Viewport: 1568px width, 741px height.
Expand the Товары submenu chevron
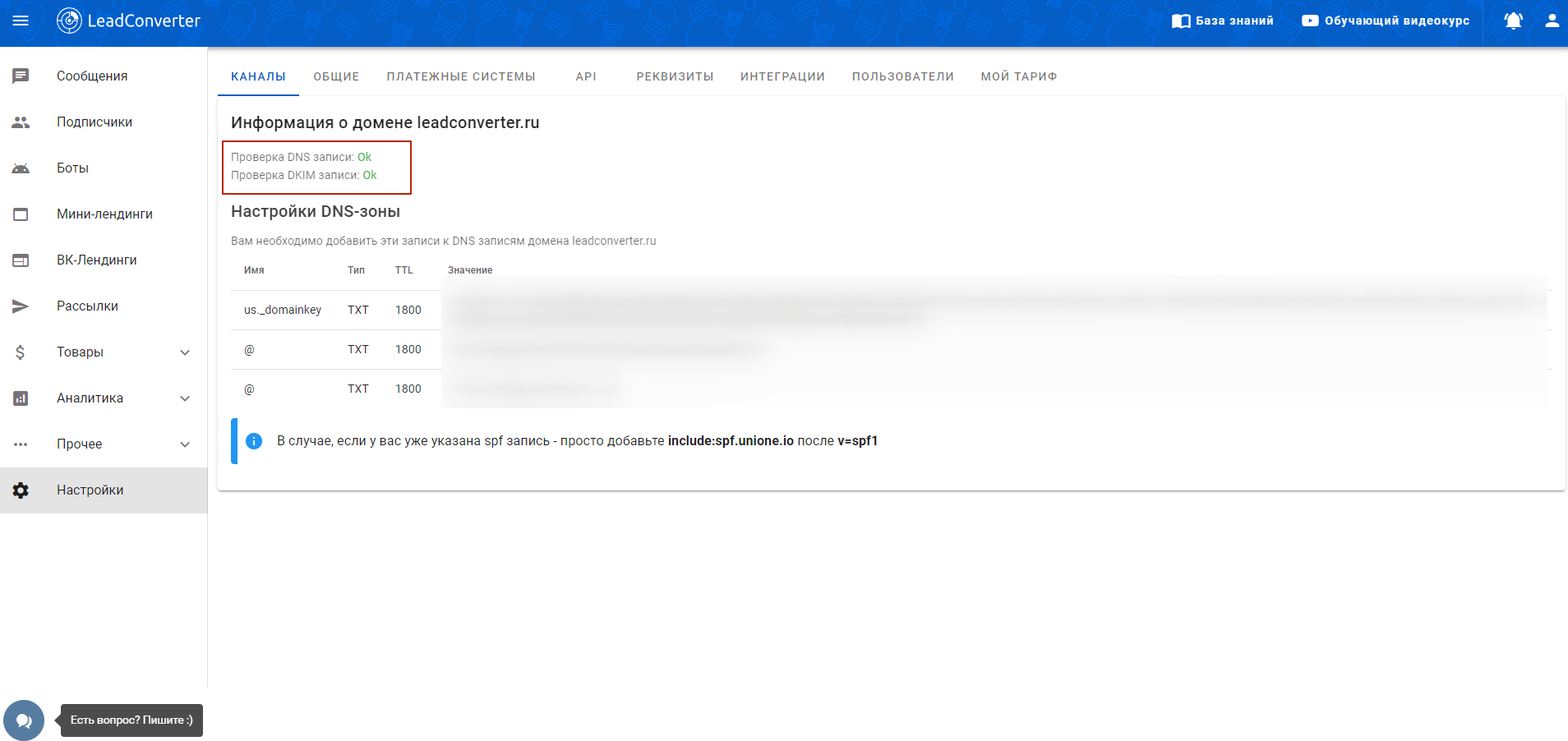(x=185, y=352)
